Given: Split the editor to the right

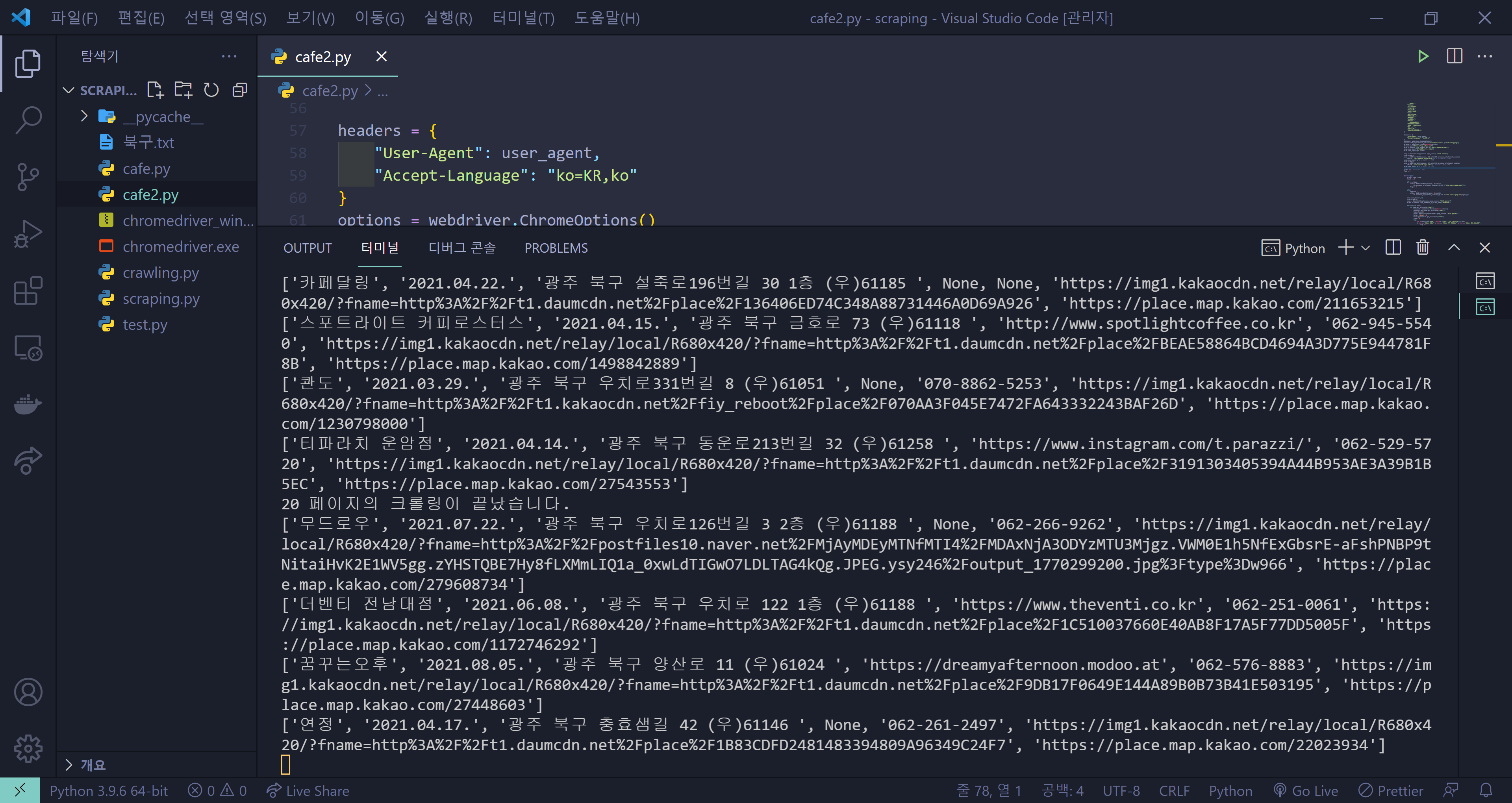Looking at the screenshot, I should coord(1455,56).
